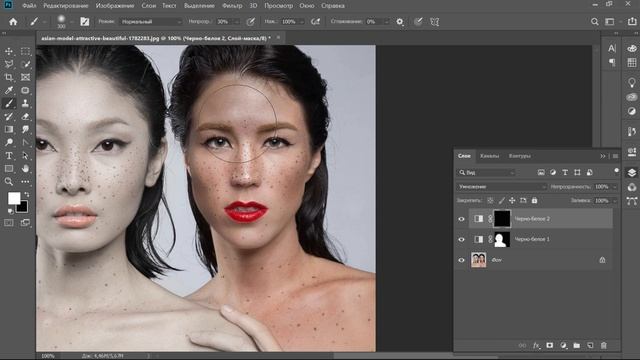Open the layer blend mode Умножение dropdown
The width and height of the screenshot is (640, 360).
[x=501, y=187]
